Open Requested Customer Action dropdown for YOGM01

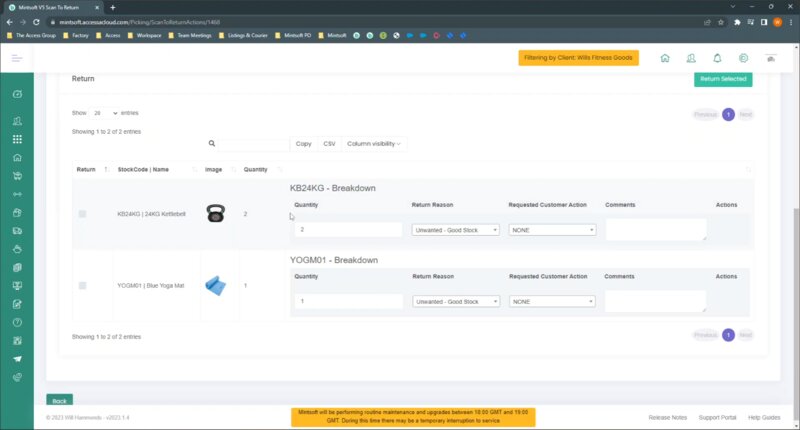pos(552,301)
